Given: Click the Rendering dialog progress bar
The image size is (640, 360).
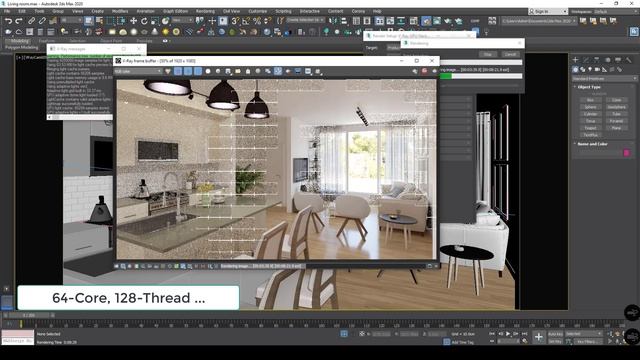Looking at the screenshot, I should (481, 76).
